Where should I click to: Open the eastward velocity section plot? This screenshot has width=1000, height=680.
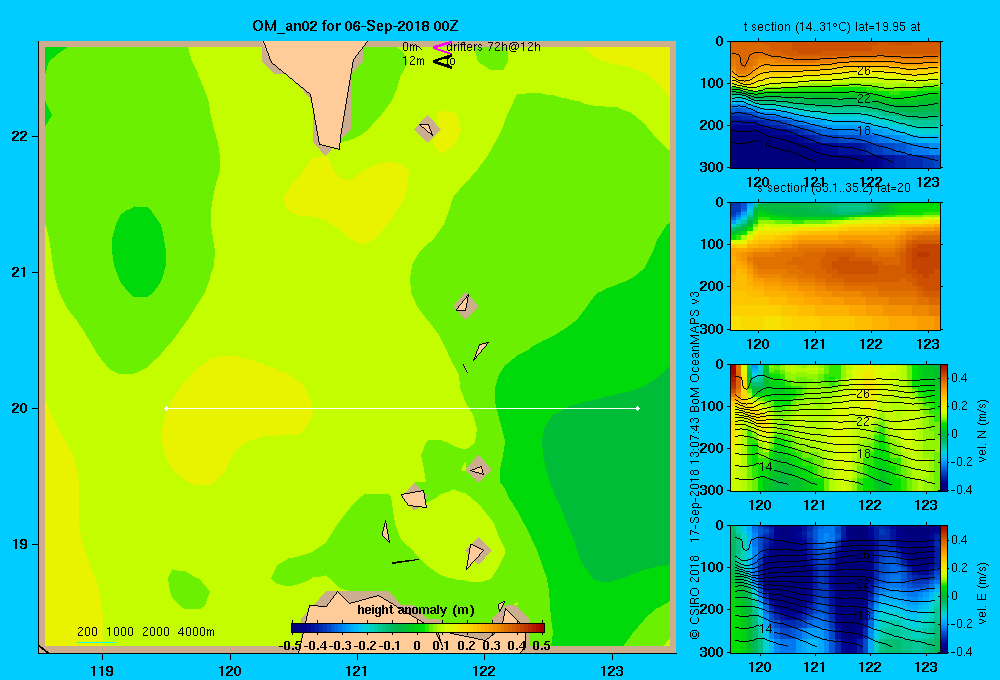coord(835,589)
